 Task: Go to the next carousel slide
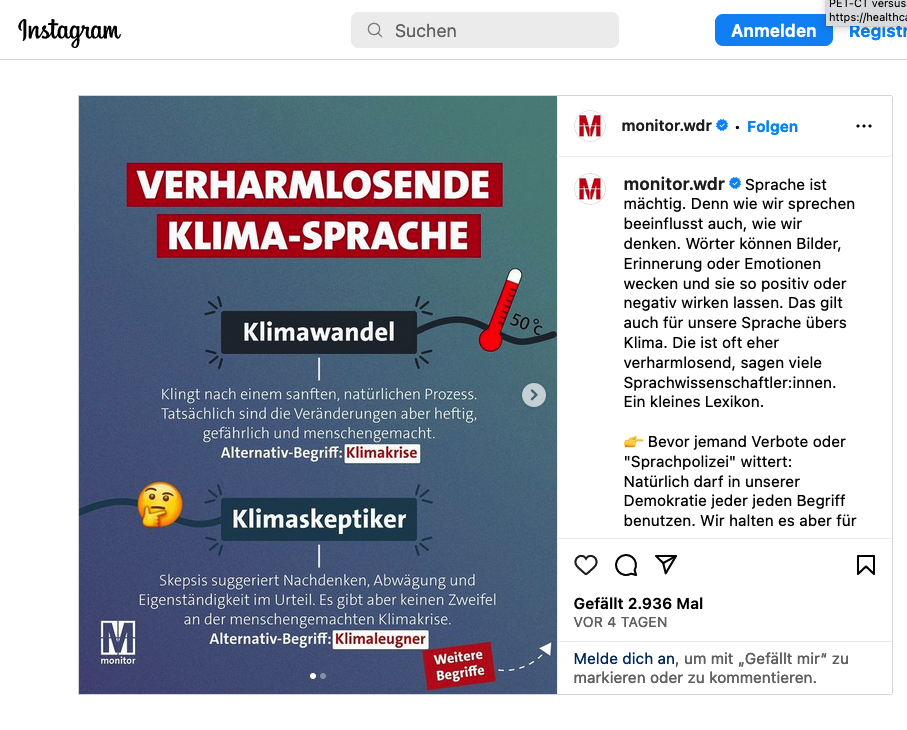point(533,395)
